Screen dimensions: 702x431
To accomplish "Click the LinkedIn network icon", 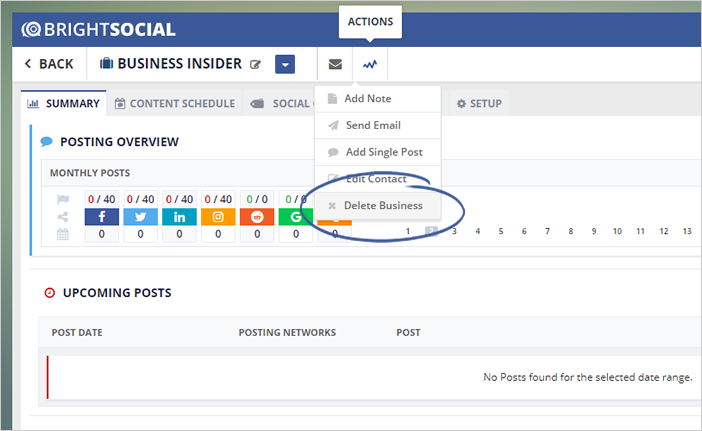I will point(179,217).
